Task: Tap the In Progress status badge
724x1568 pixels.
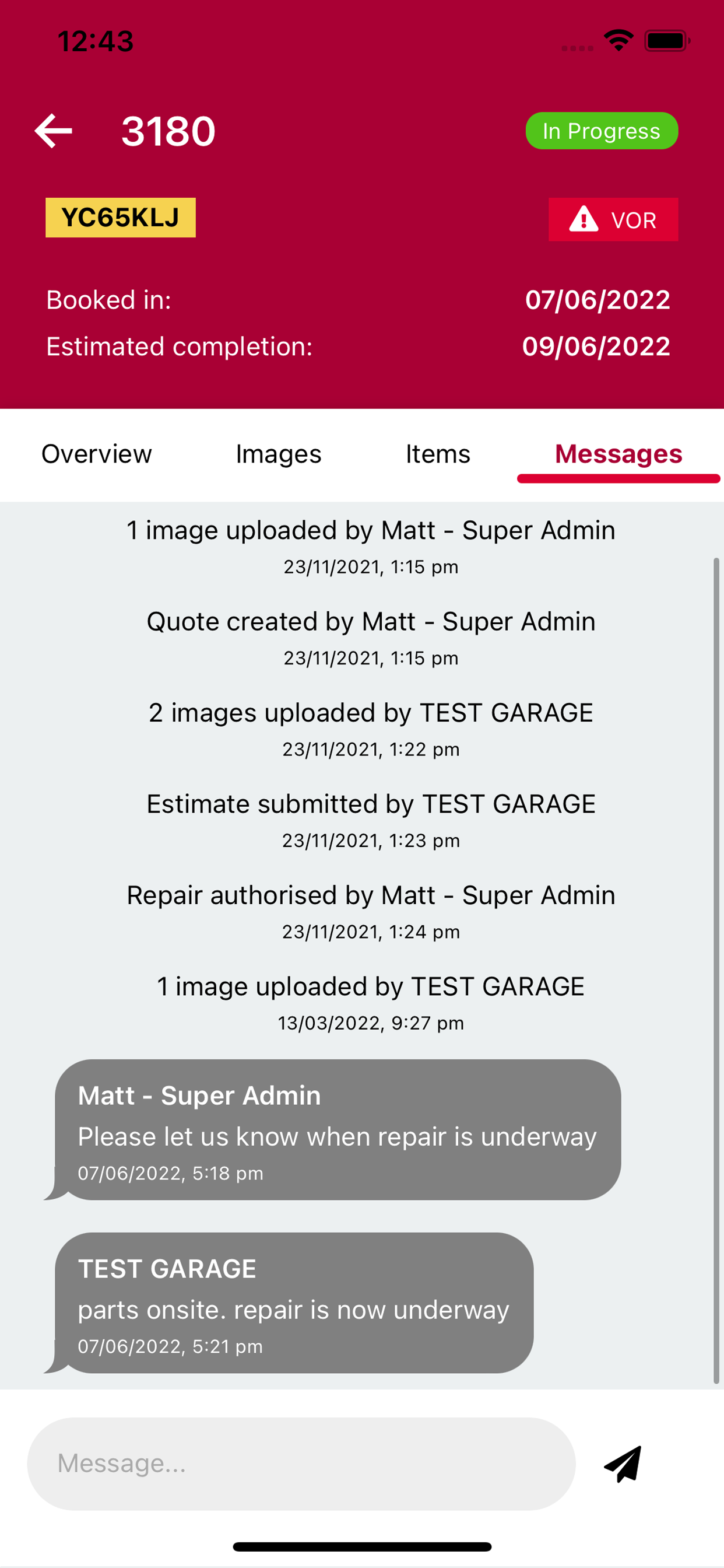Action: point(602,131)
